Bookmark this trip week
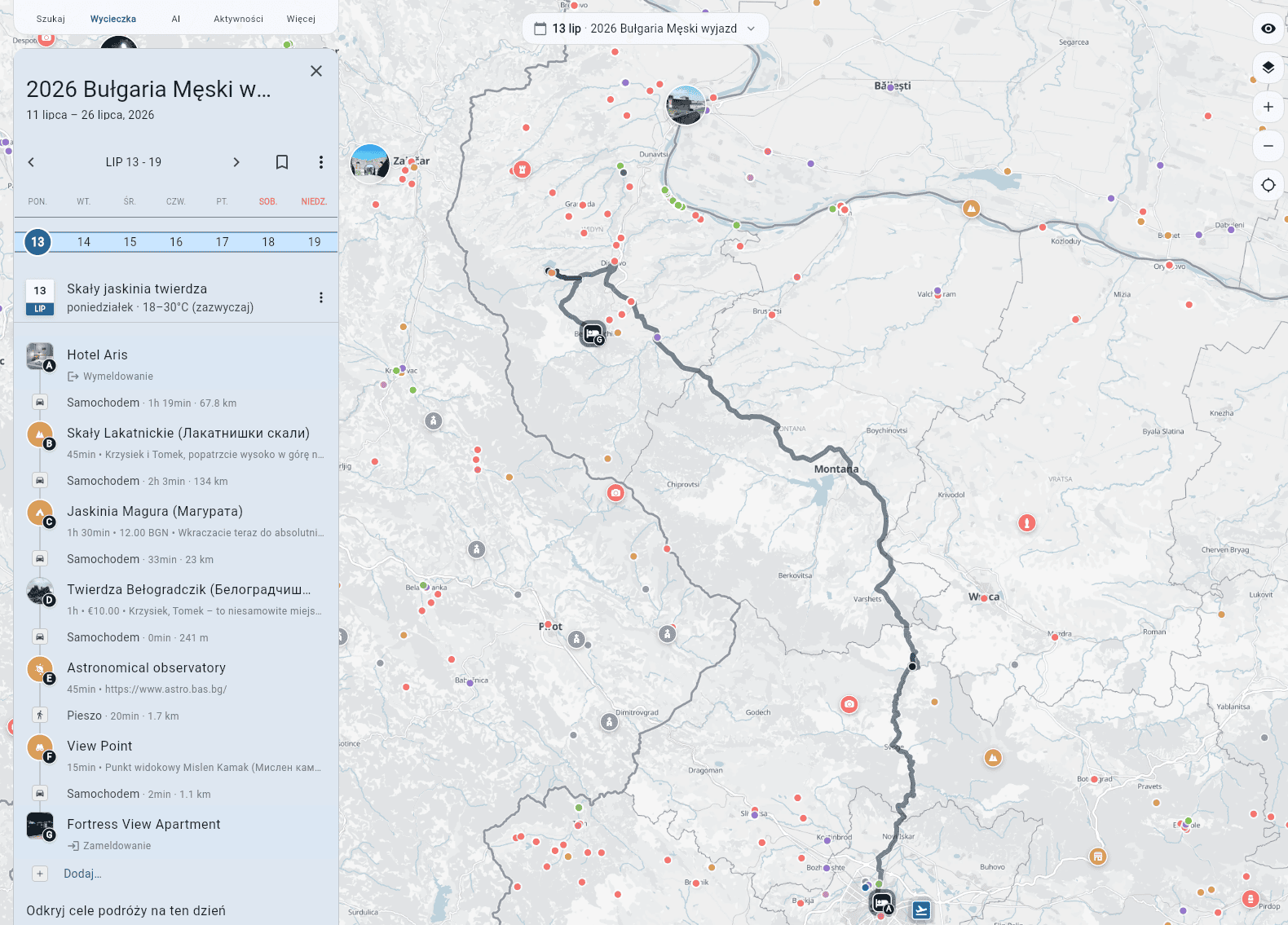 coord(282,162)
